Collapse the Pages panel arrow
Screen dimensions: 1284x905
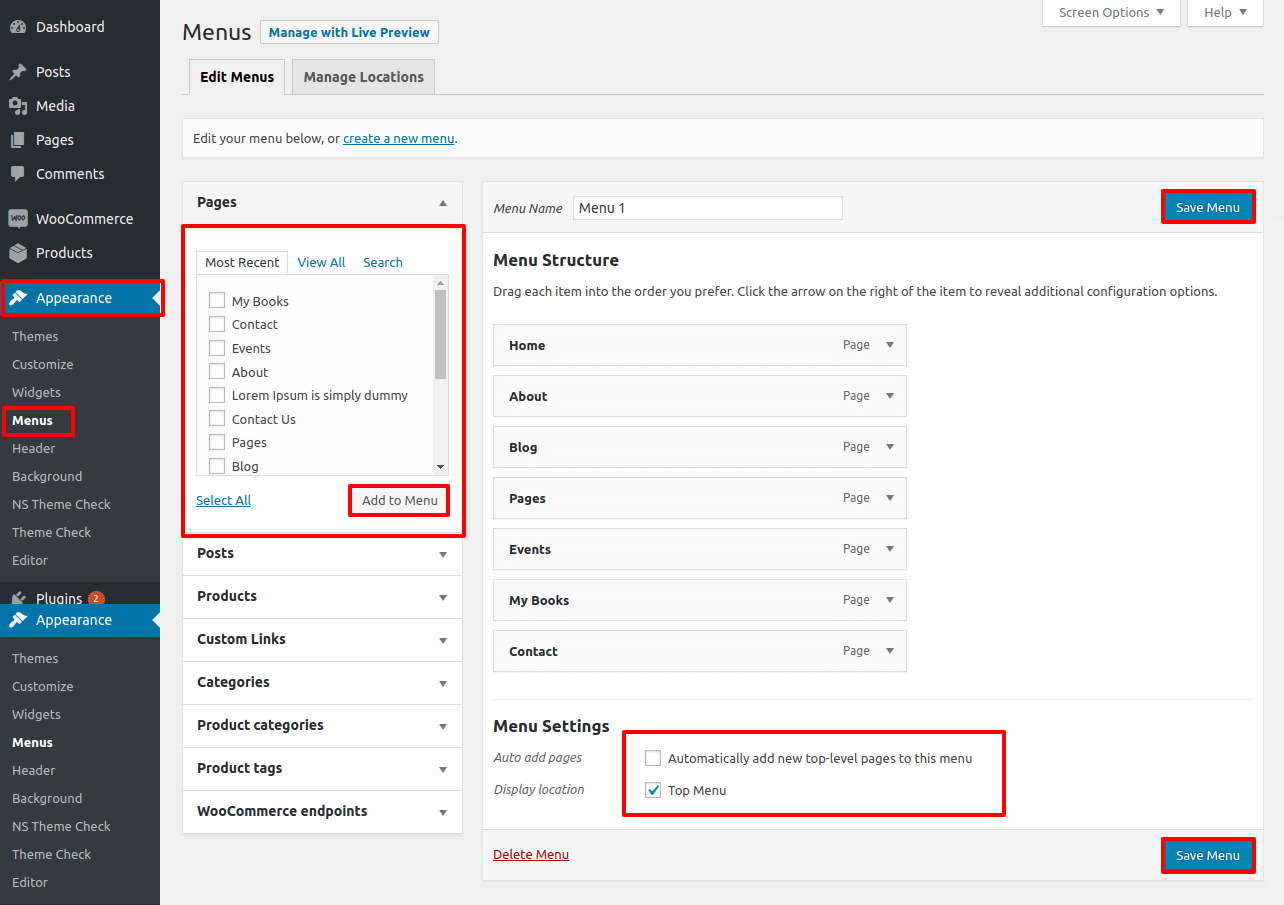click(443, 203)
